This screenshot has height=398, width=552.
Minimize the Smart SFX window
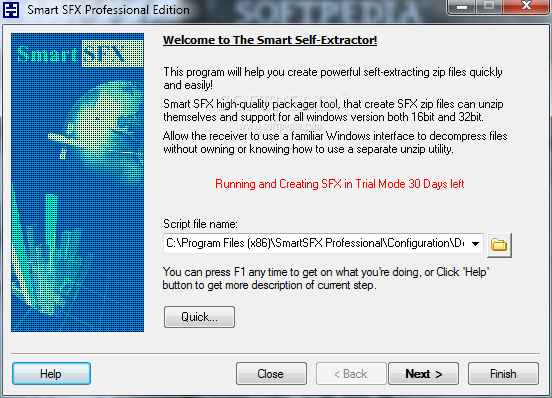[462, 6]
